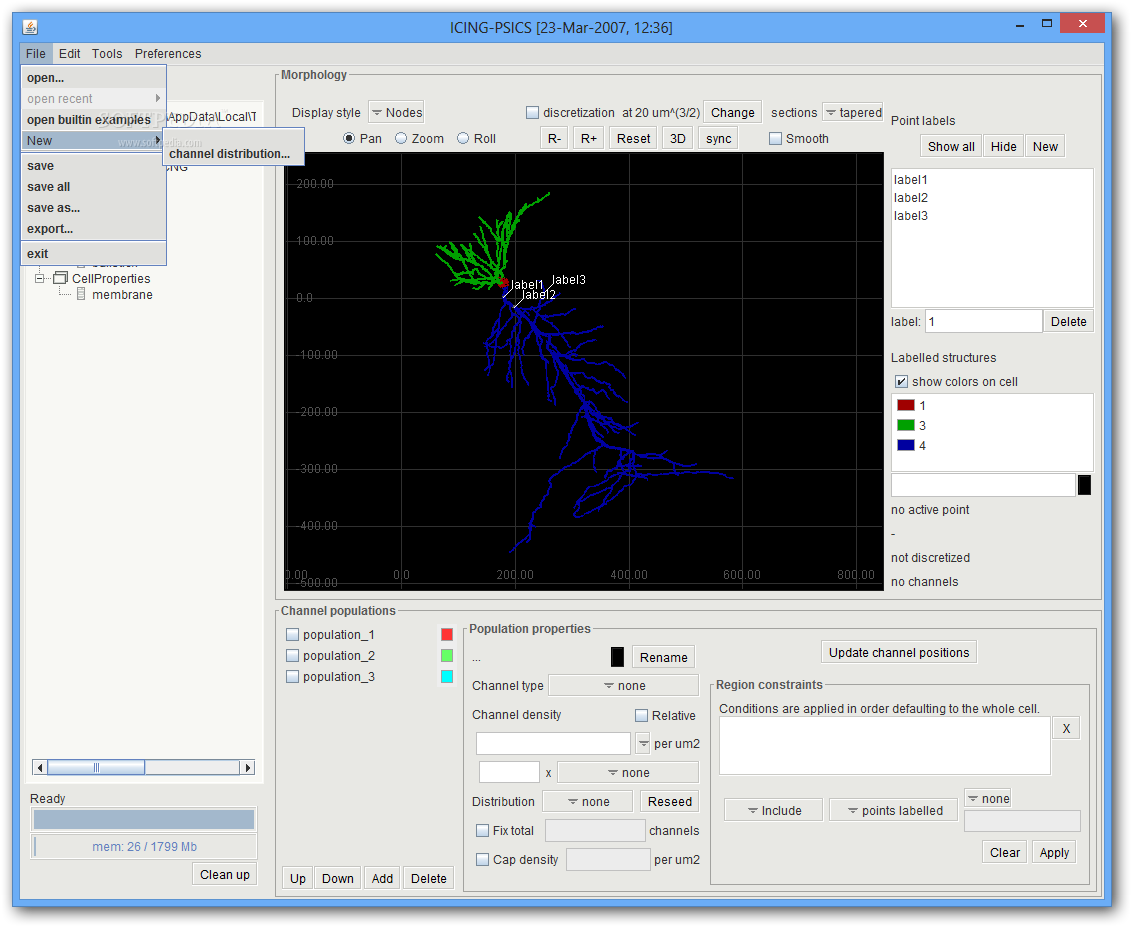
Task: Enable the Fix total checkbox
Action: tap(482, 831)
